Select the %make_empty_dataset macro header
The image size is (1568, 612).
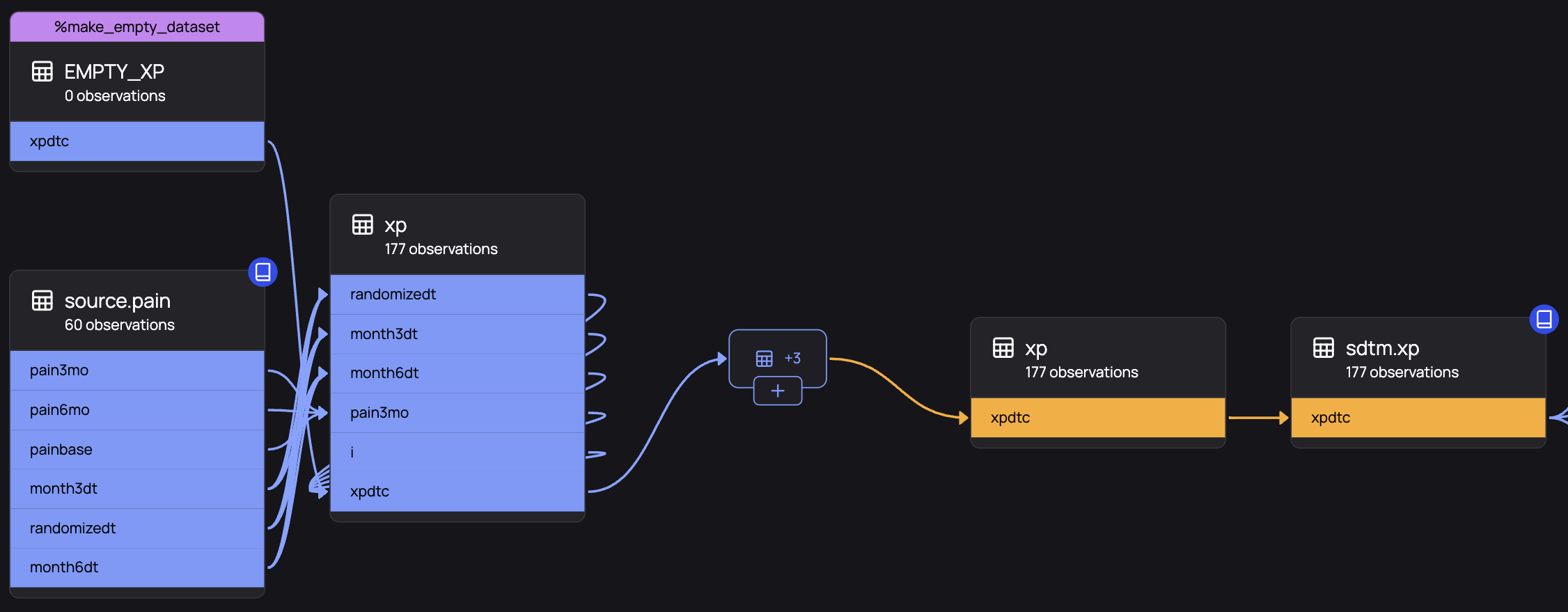click(137, 27)
